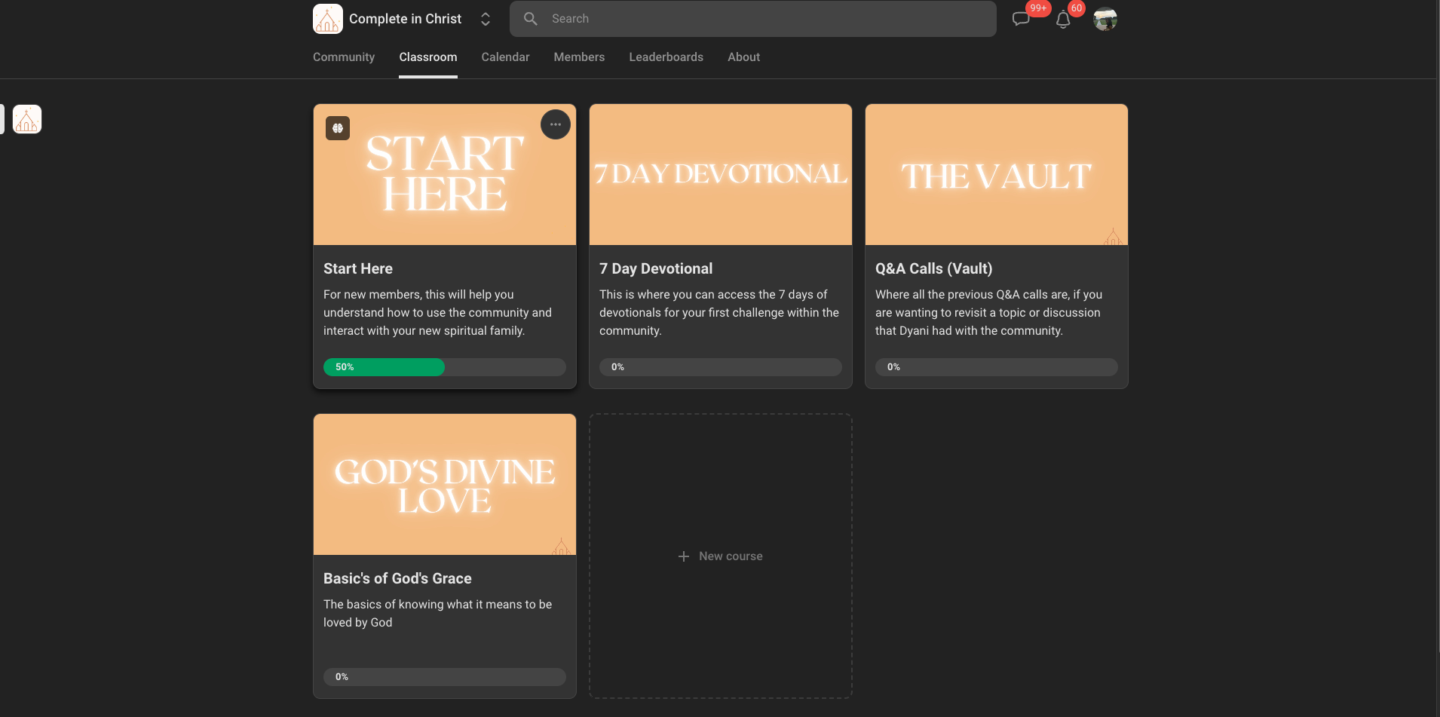
Task: Open the three-dot menu on Start Here card
Action: pyautogui.click(x=555, y=125)
